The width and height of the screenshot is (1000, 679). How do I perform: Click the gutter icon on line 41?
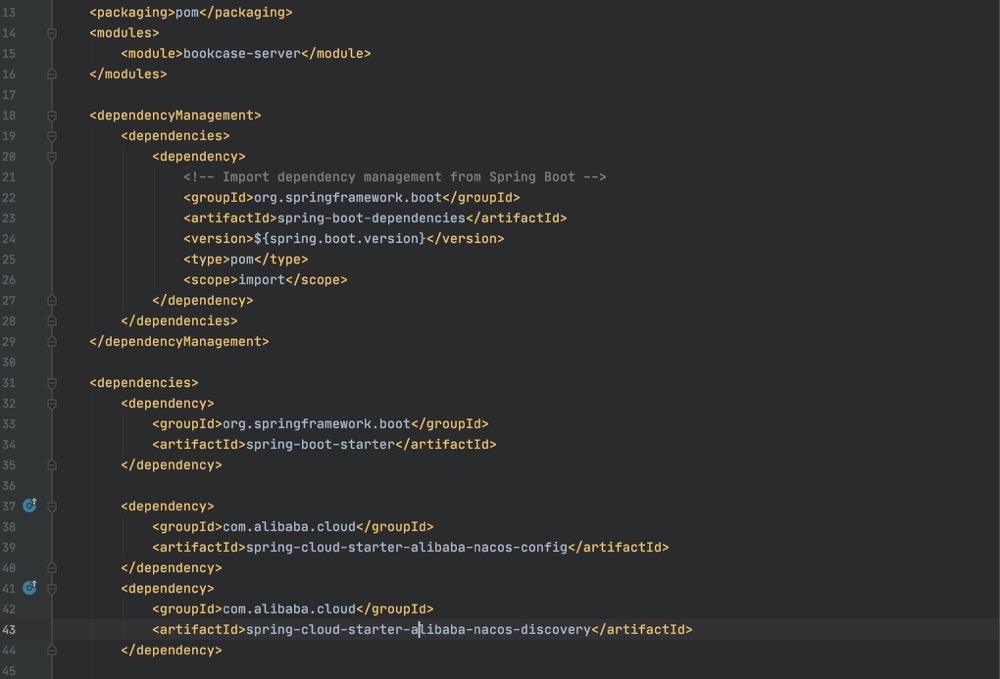(29, 588)
